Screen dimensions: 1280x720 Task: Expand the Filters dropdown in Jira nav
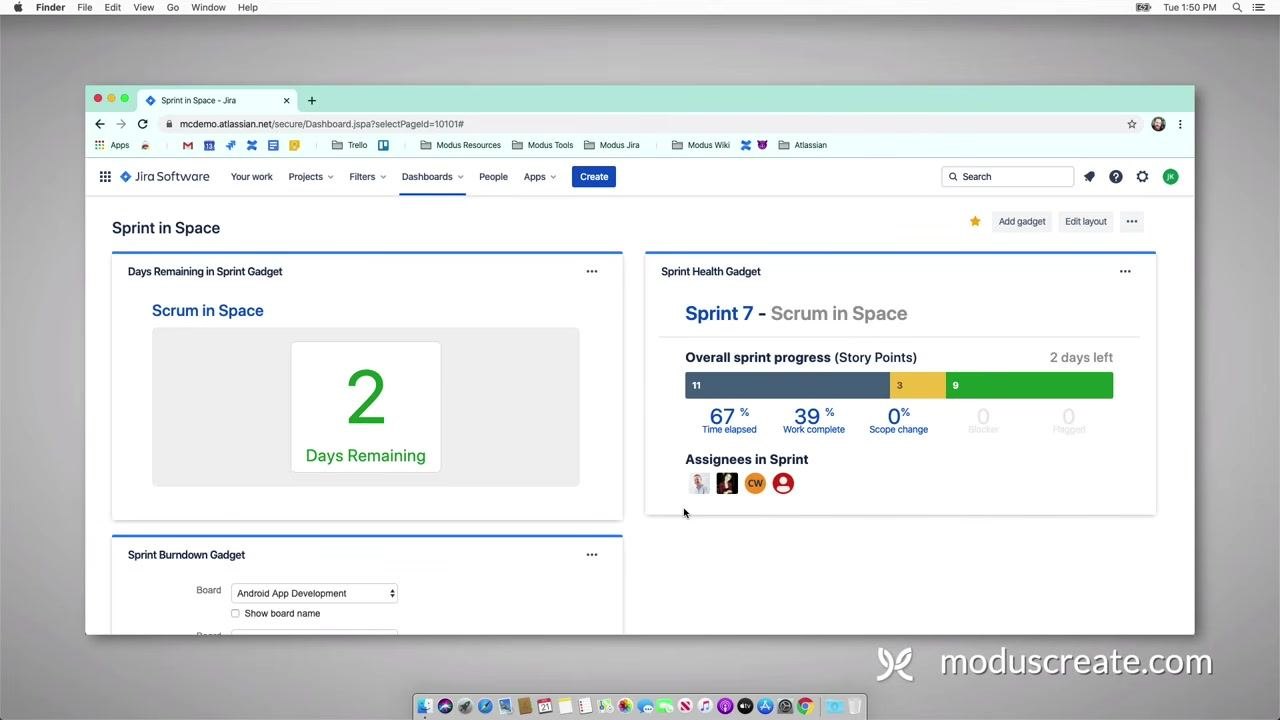pos(367,177)
